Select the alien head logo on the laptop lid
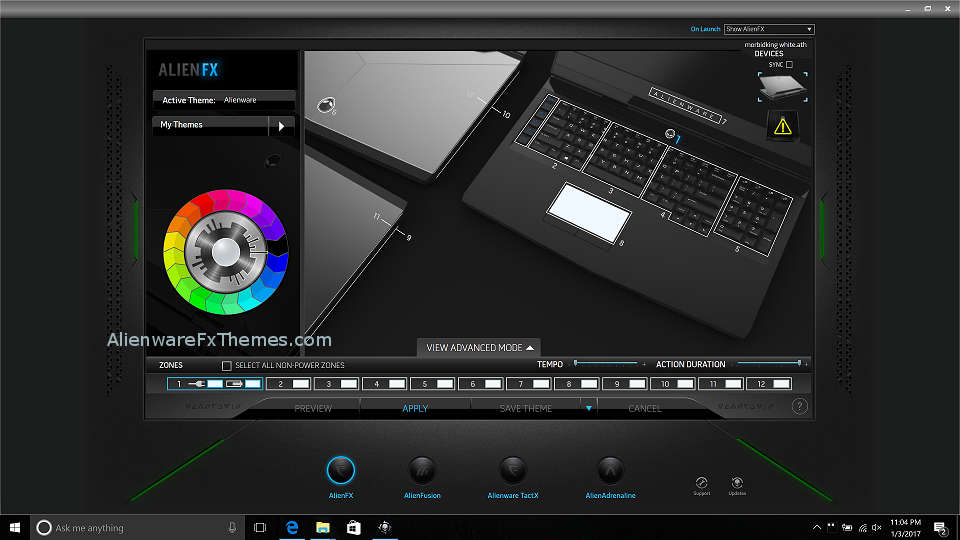The height and width of the screenshot is (540, 960). 326,105
